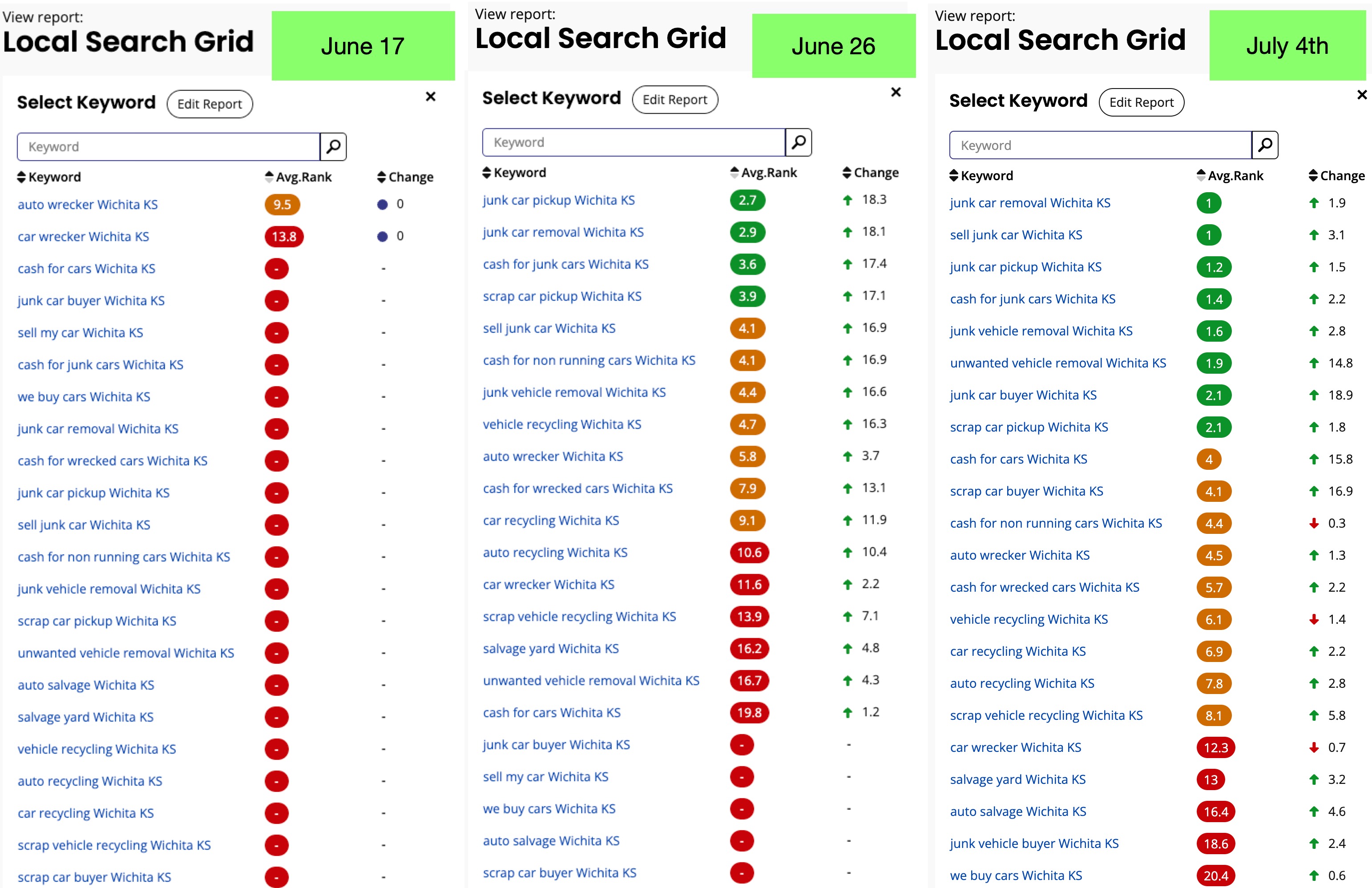Sort by Avg.Rank column in June 26 panel
Screen dimensions: 1372x888
pos(763,173)
